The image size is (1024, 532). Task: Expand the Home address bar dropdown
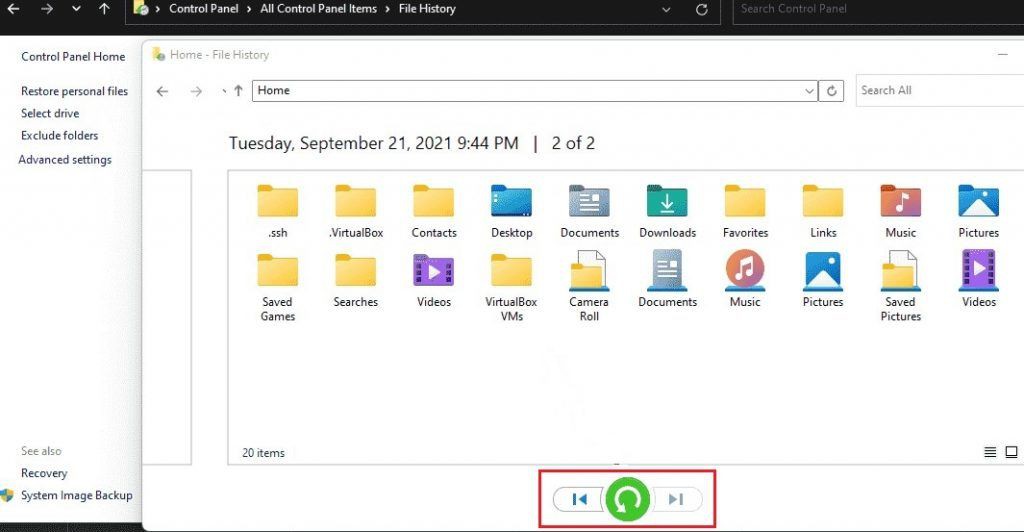tap(810, 91)
